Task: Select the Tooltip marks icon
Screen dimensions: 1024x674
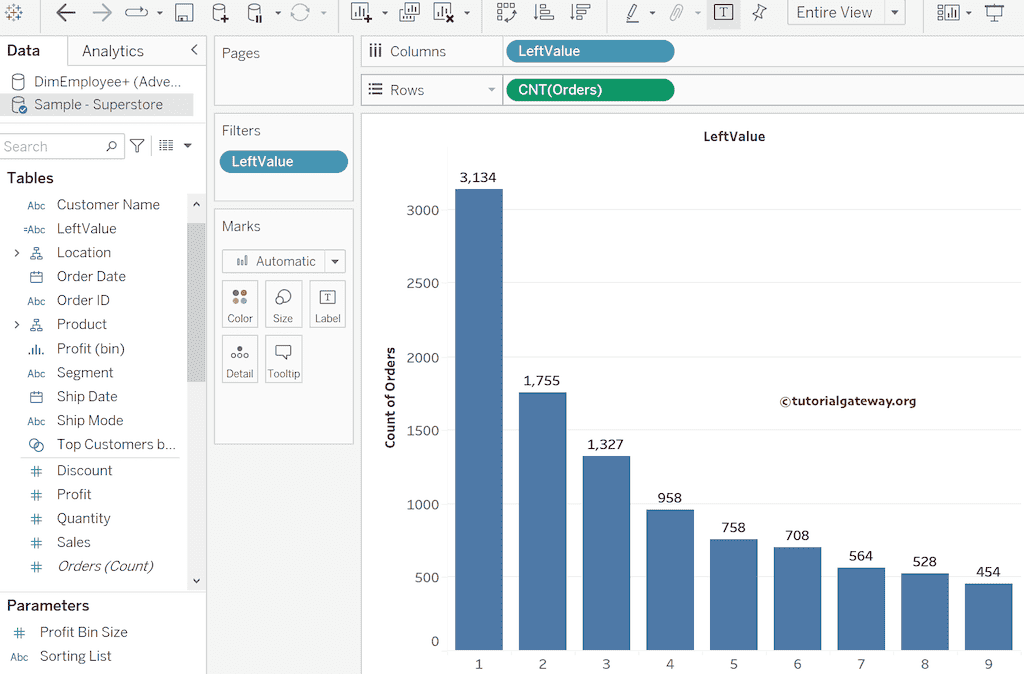Action: [x=283, y=358]
